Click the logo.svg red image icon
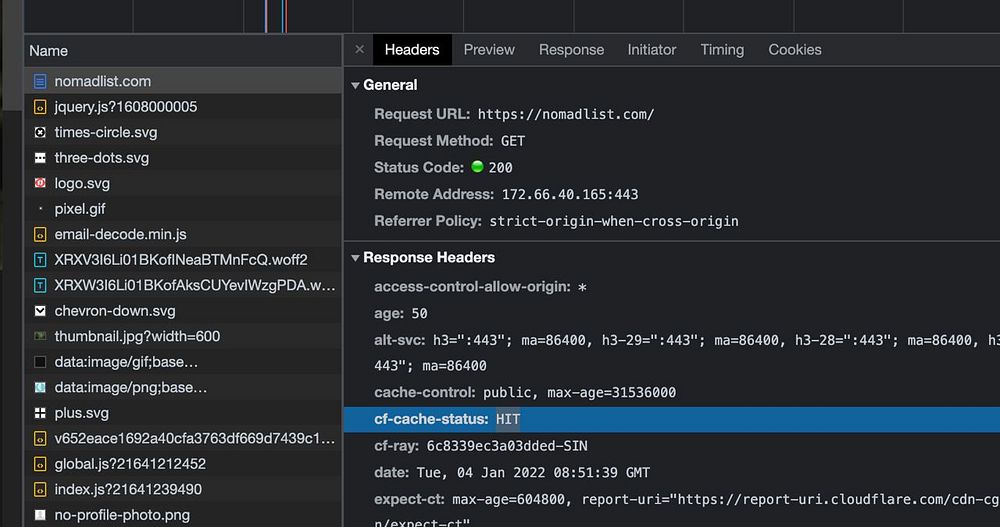Viewport: 1000px width, 527px height. (x=40, y=184)
